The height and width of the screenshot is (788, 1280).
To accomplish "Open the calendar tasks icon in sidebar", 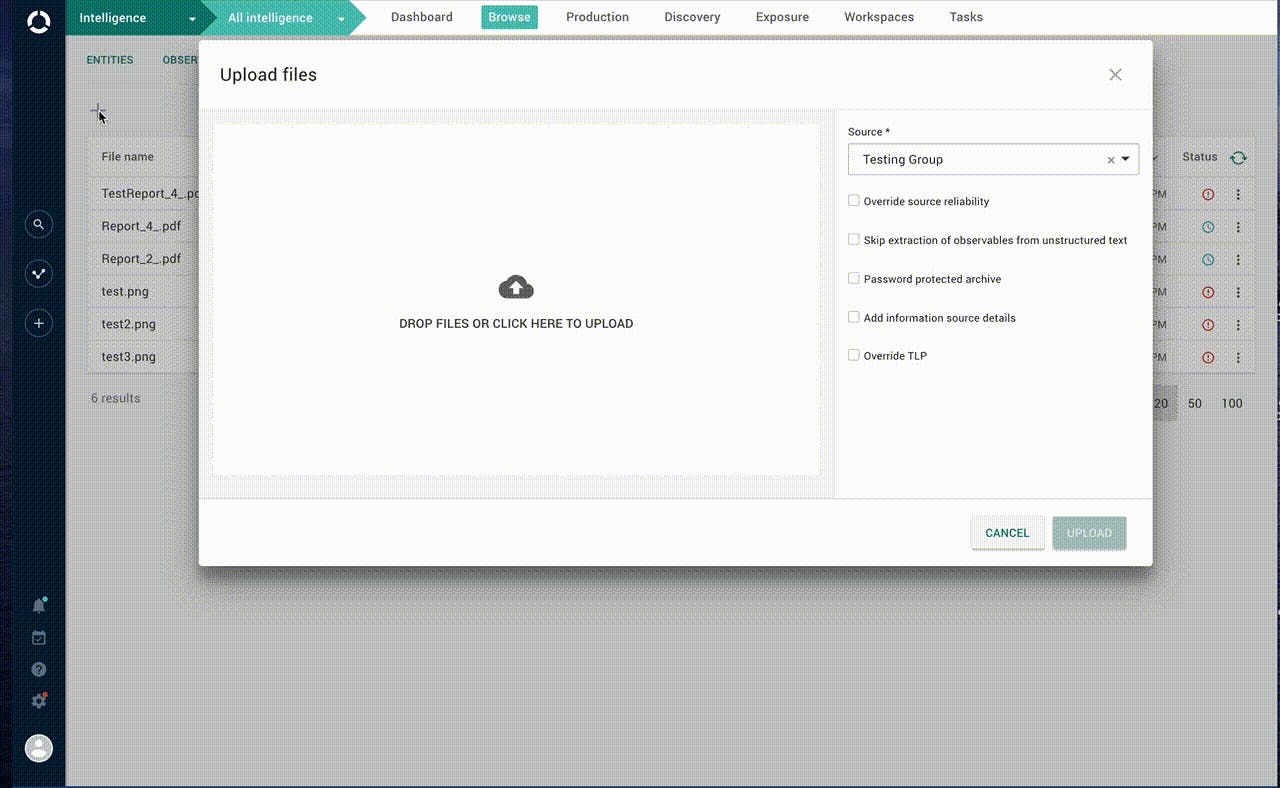I will tap(39, 637).
